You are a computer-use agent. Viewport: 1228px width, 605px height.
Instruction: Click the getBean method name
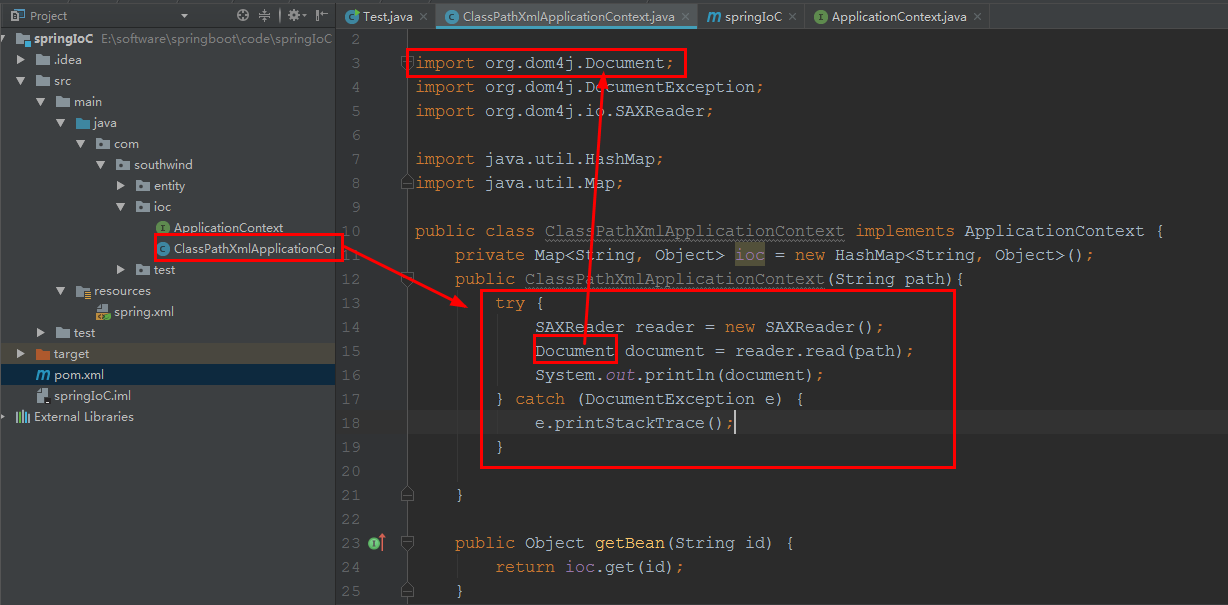coord(630,543)
